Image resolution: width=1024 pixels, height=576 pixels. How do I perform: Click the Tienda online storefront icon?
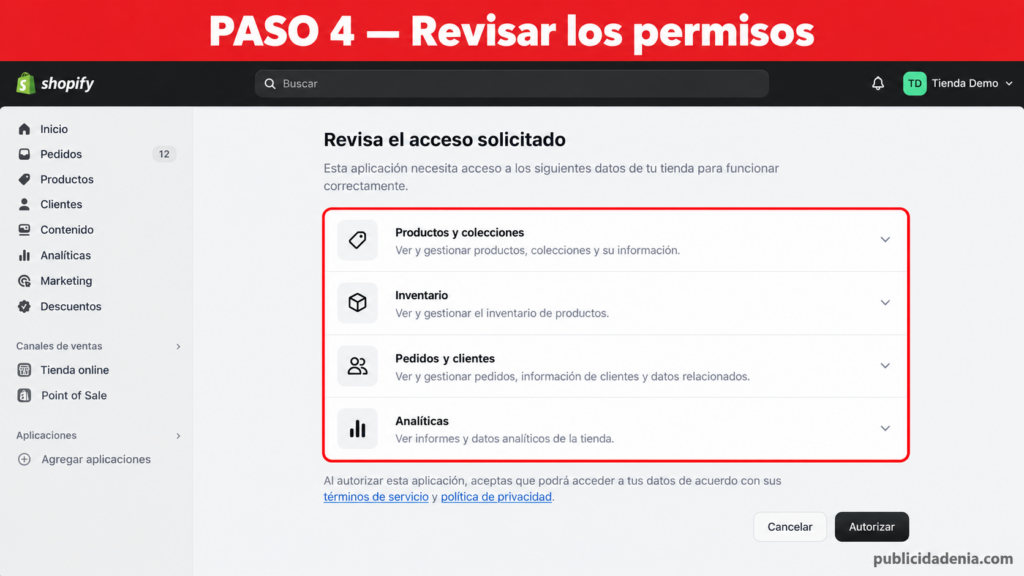tap(24, 370)
